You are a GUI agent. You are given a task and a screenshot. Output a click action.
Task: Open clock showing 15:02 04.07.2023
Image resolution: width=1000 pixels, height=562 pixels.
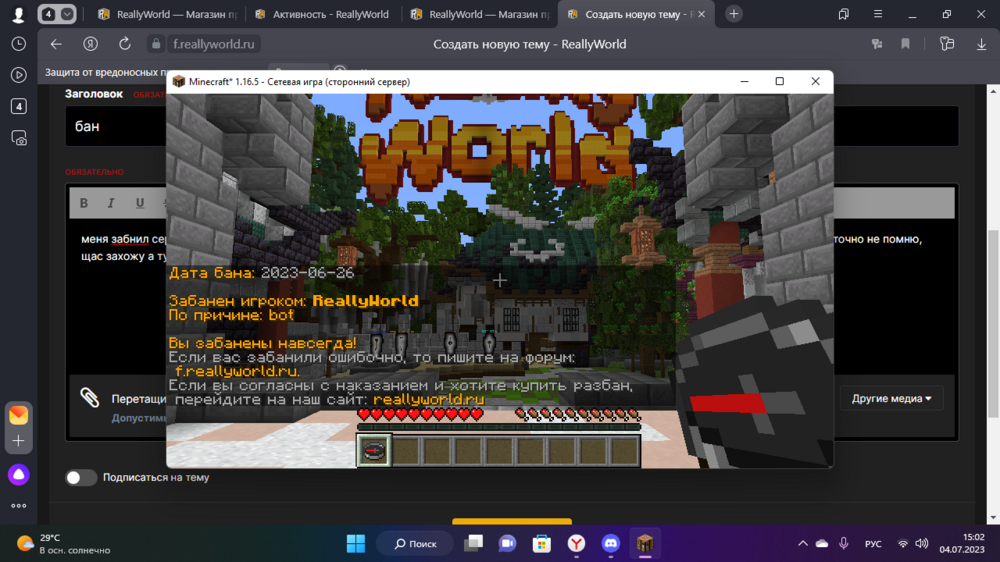click(x=961, y=544)
